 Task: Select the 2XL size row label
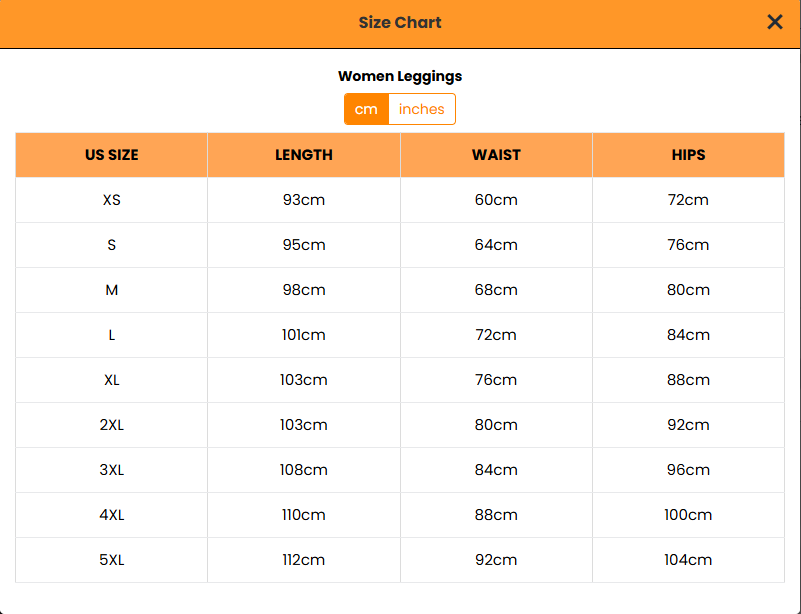click(x=112, y=425)
